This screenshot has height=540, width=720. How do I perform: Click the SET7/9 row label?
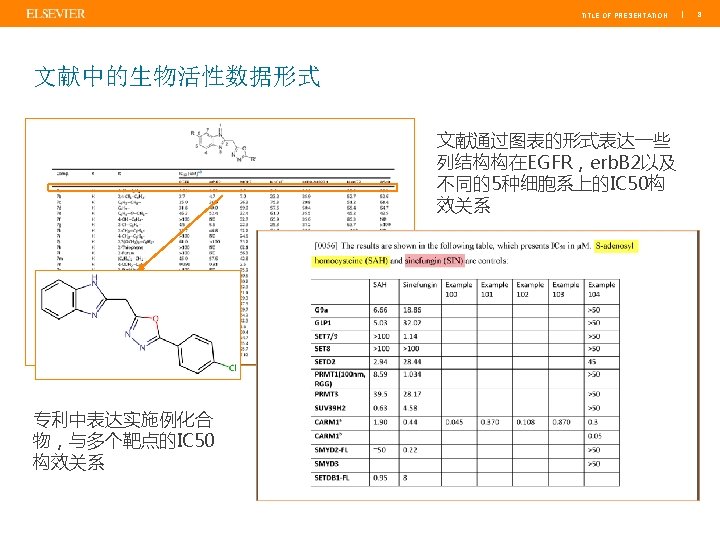pos(326,336)
